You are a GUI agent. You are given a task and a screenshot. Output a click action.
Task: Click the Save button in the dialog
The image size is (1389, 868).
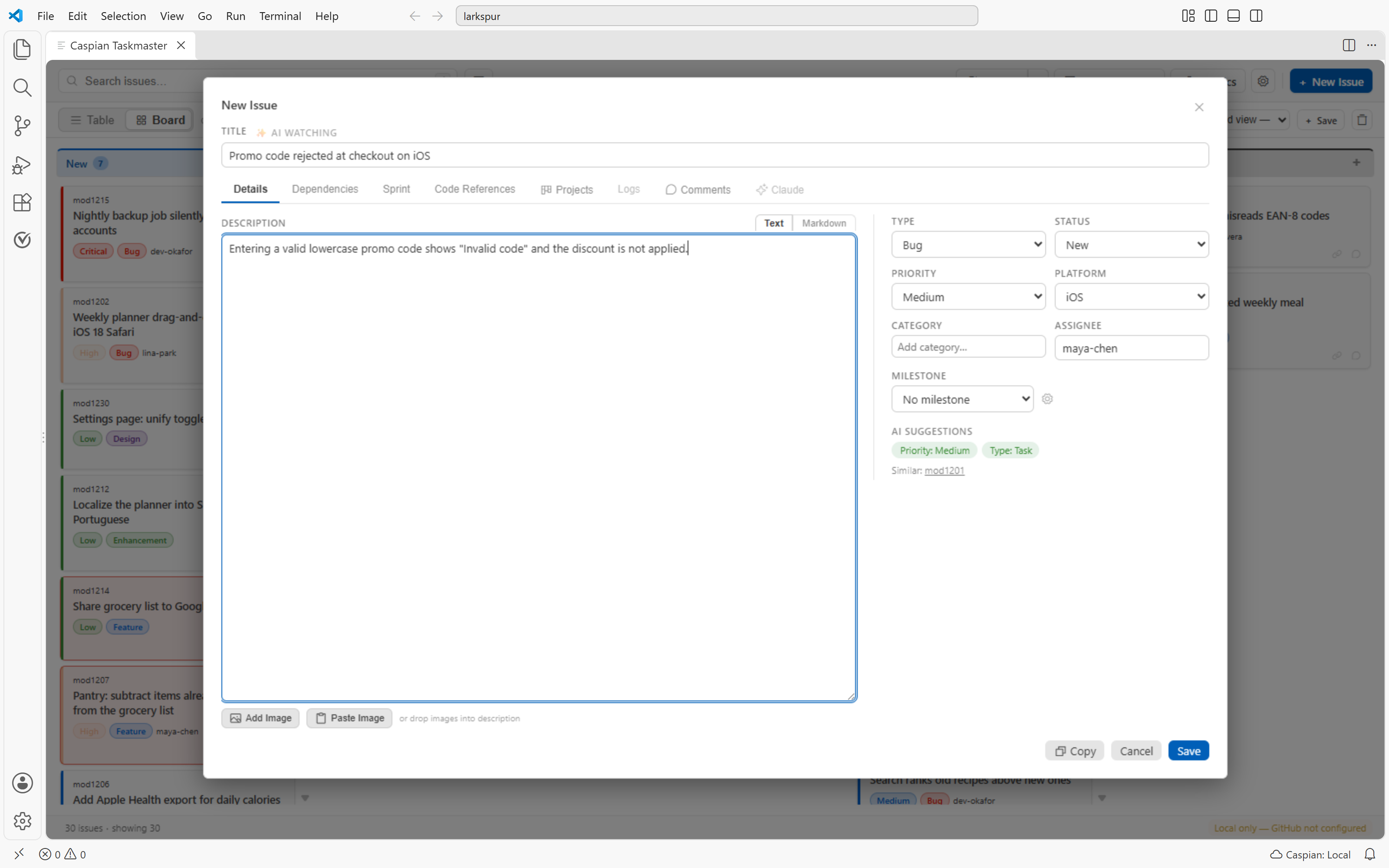pyautogui.click(x=1188, y=751)
